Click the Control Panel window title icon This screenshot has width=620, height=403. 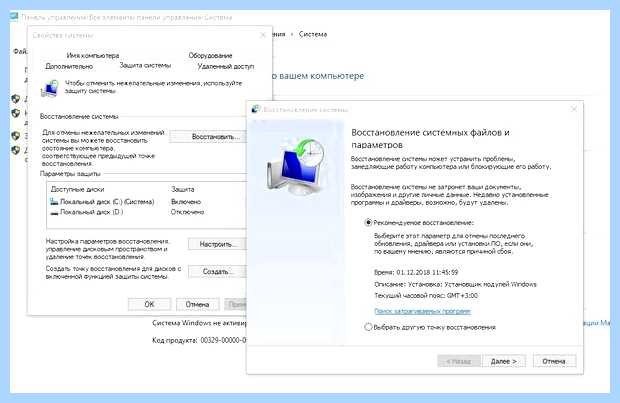(x=14, y=17)
